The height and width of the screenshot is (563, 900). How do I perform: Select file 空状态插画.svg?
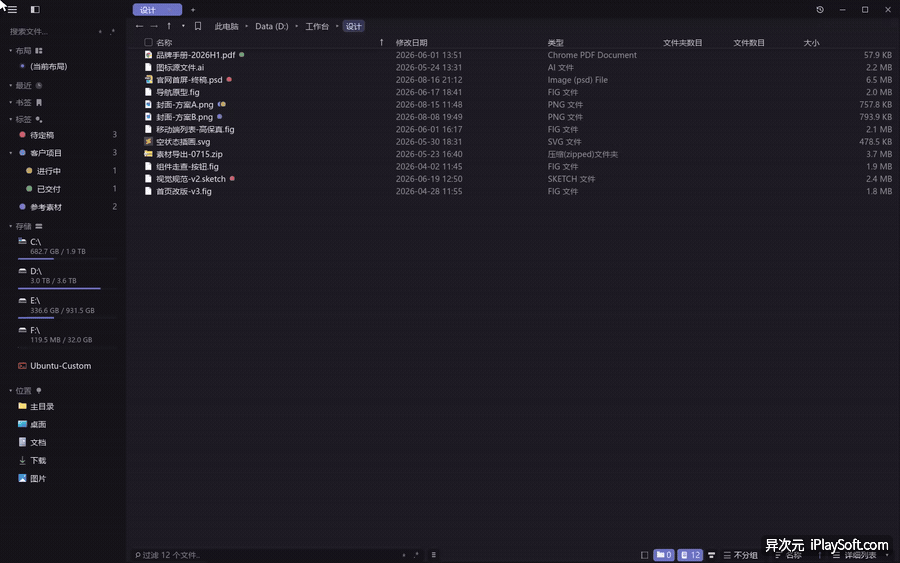(x=183, y=142)
